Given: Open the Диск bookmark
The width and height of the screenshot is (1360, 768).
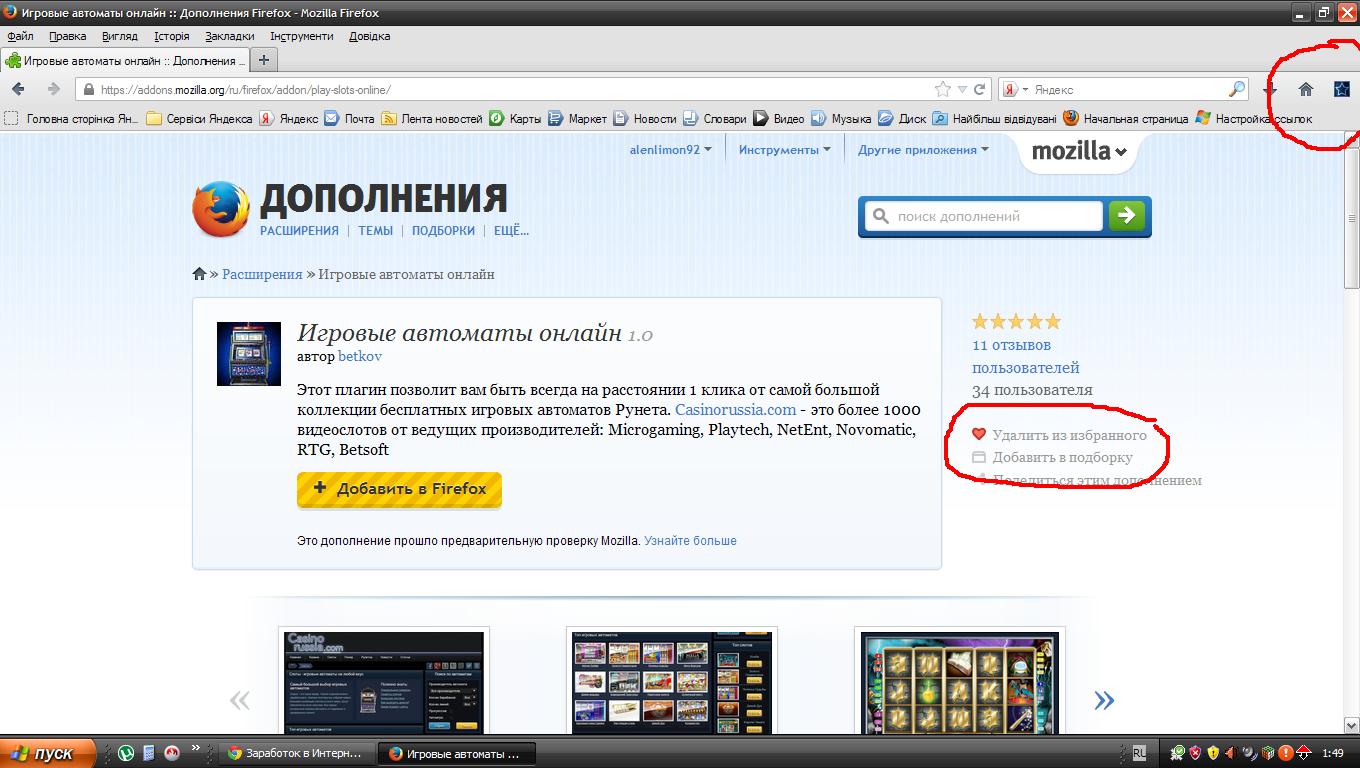Looking at the screenshot, I should click(x=902, y=118).
